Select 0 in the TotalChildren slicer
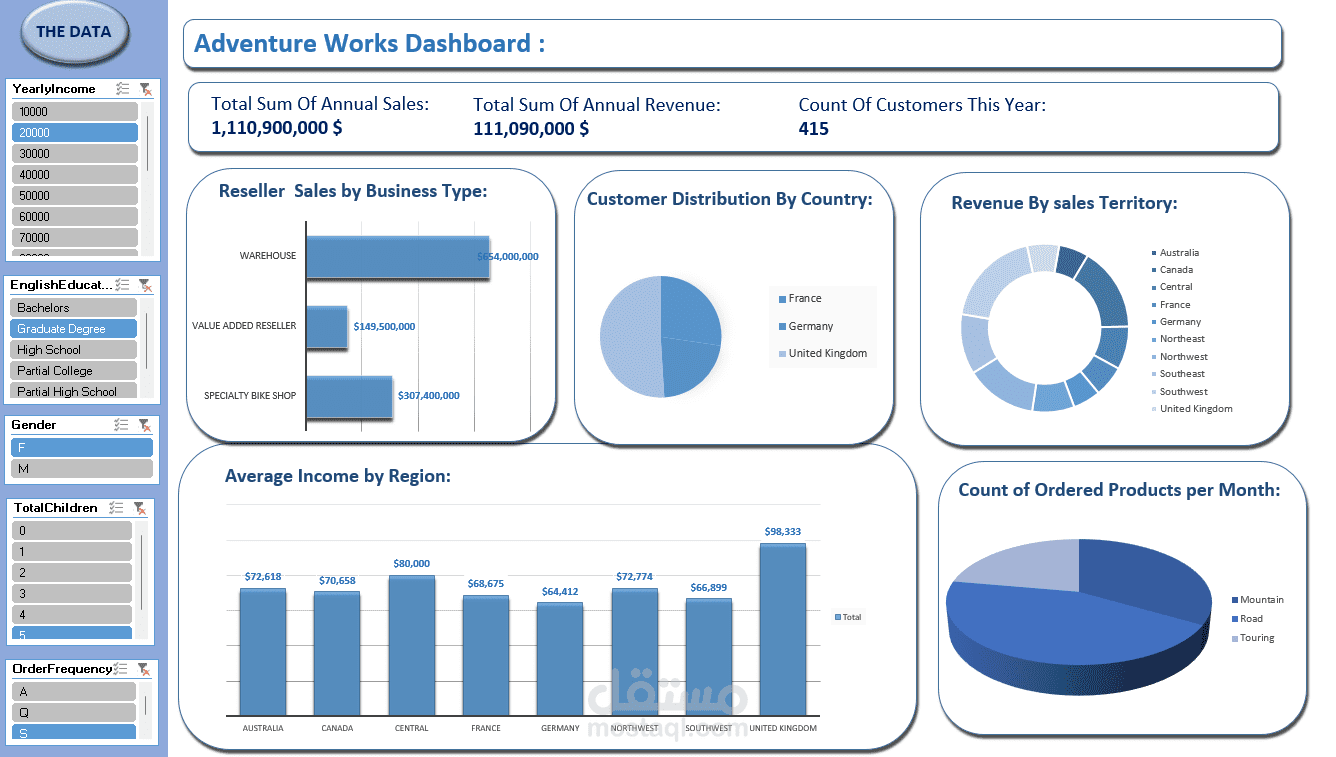 pyautogui.click(x=72, y=530)
